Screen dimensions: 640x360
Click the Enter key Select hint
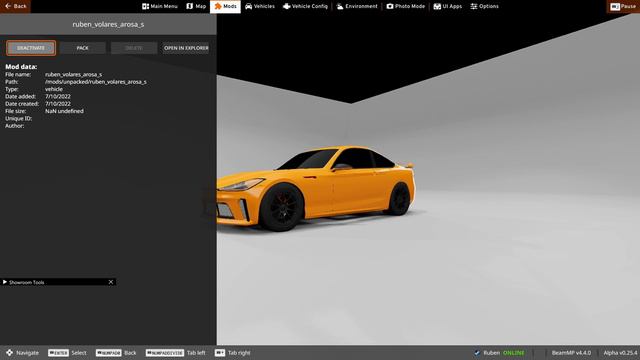(x=67, y=353)
